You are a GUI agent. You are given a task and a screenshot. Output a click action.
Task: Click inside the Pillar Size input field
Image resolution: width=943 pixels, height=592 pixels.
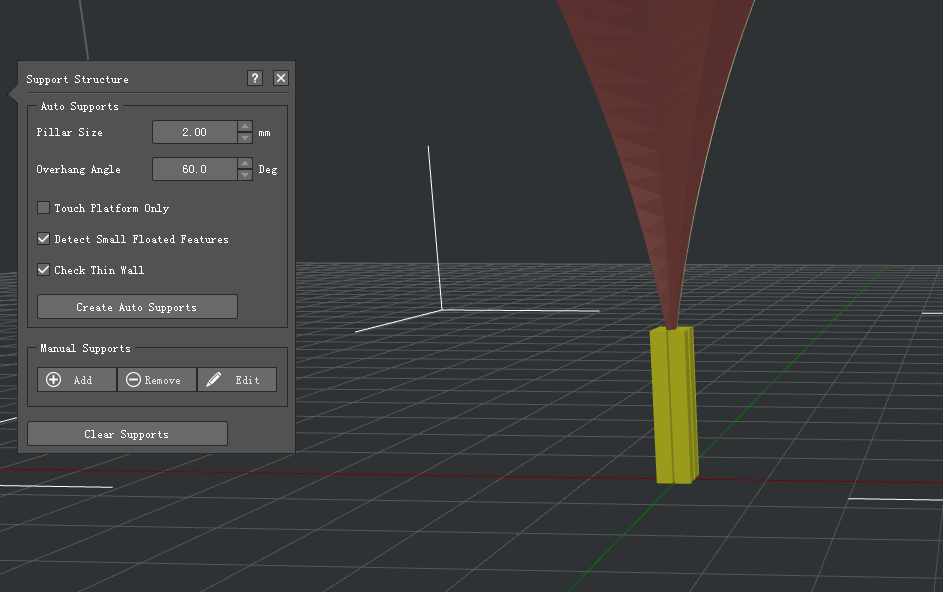click(195, 131)
